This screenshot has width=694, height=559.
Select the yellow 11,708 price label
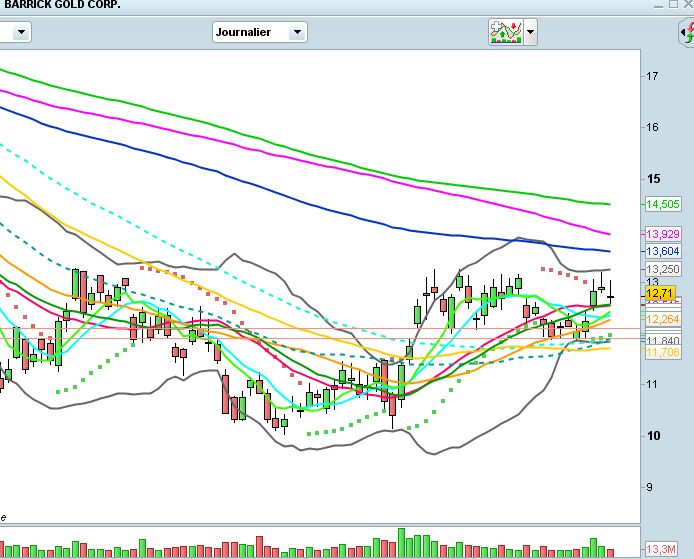coord(662,352)
